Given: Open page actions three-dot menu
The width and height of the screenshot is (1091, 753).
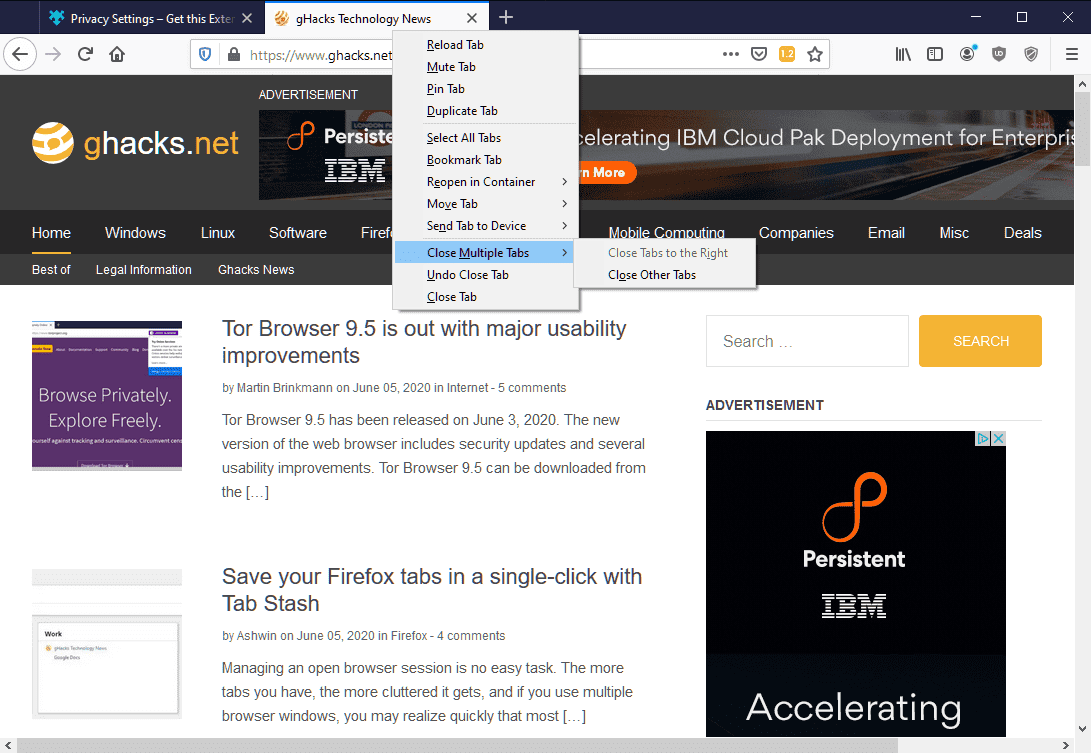Looking at the screenshot, I should click(731, 54).
